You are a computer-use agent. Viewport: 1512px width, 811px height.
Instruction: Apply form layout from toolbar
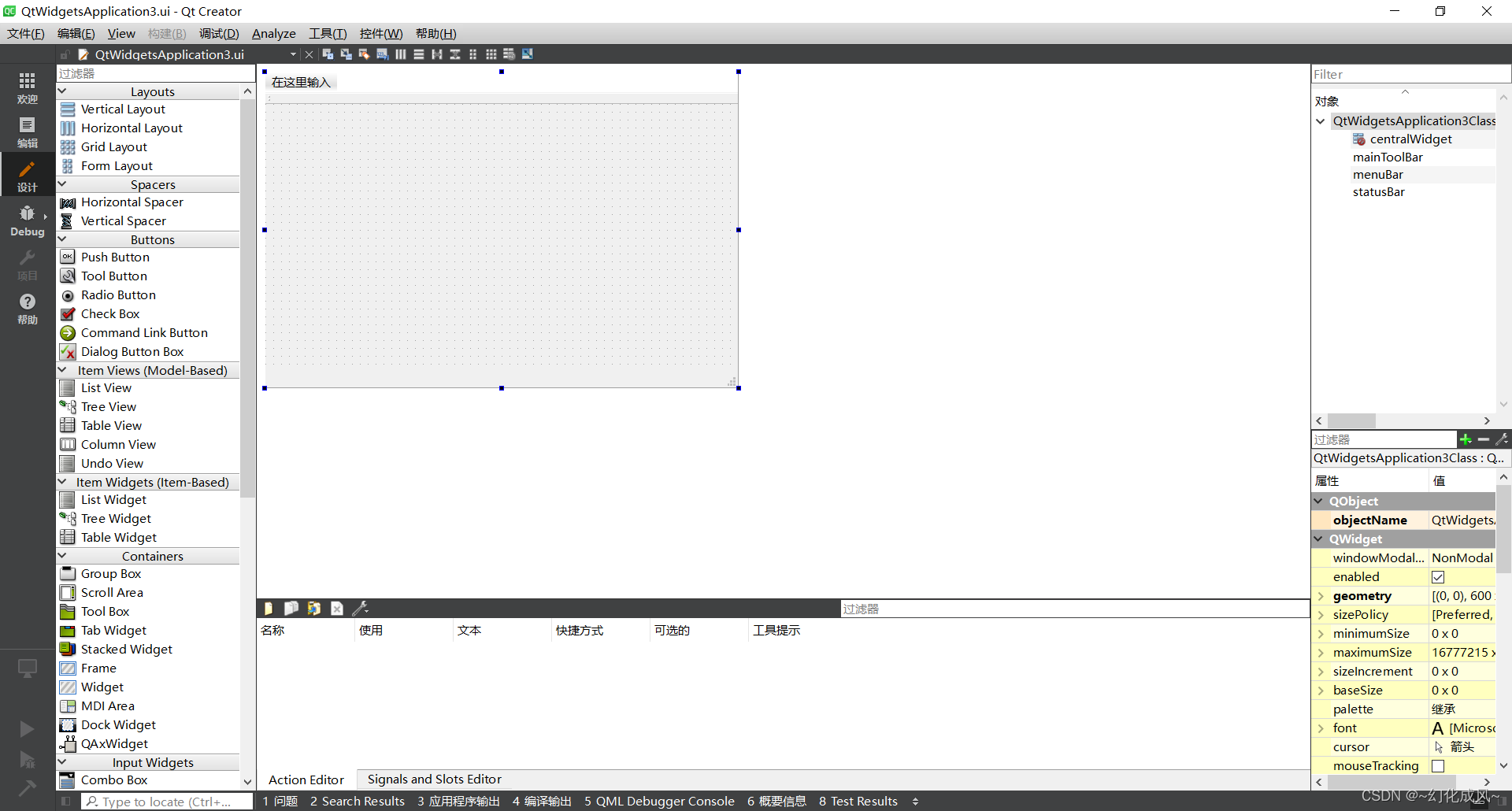(x=473, y=54)
